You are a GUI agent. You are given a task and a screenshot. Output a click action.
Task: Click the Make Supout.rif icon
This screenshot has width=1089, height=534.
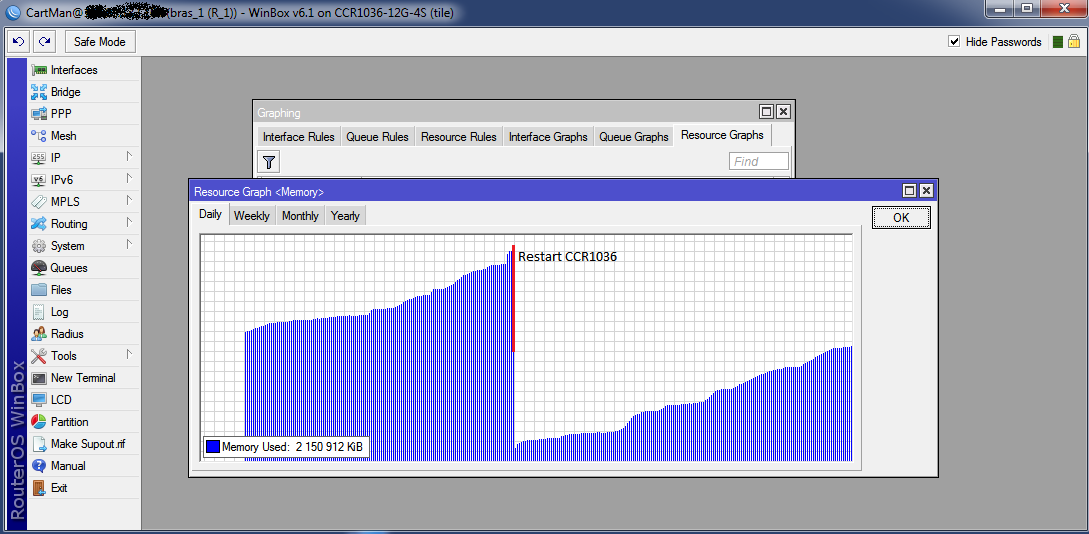click(39, 444)
